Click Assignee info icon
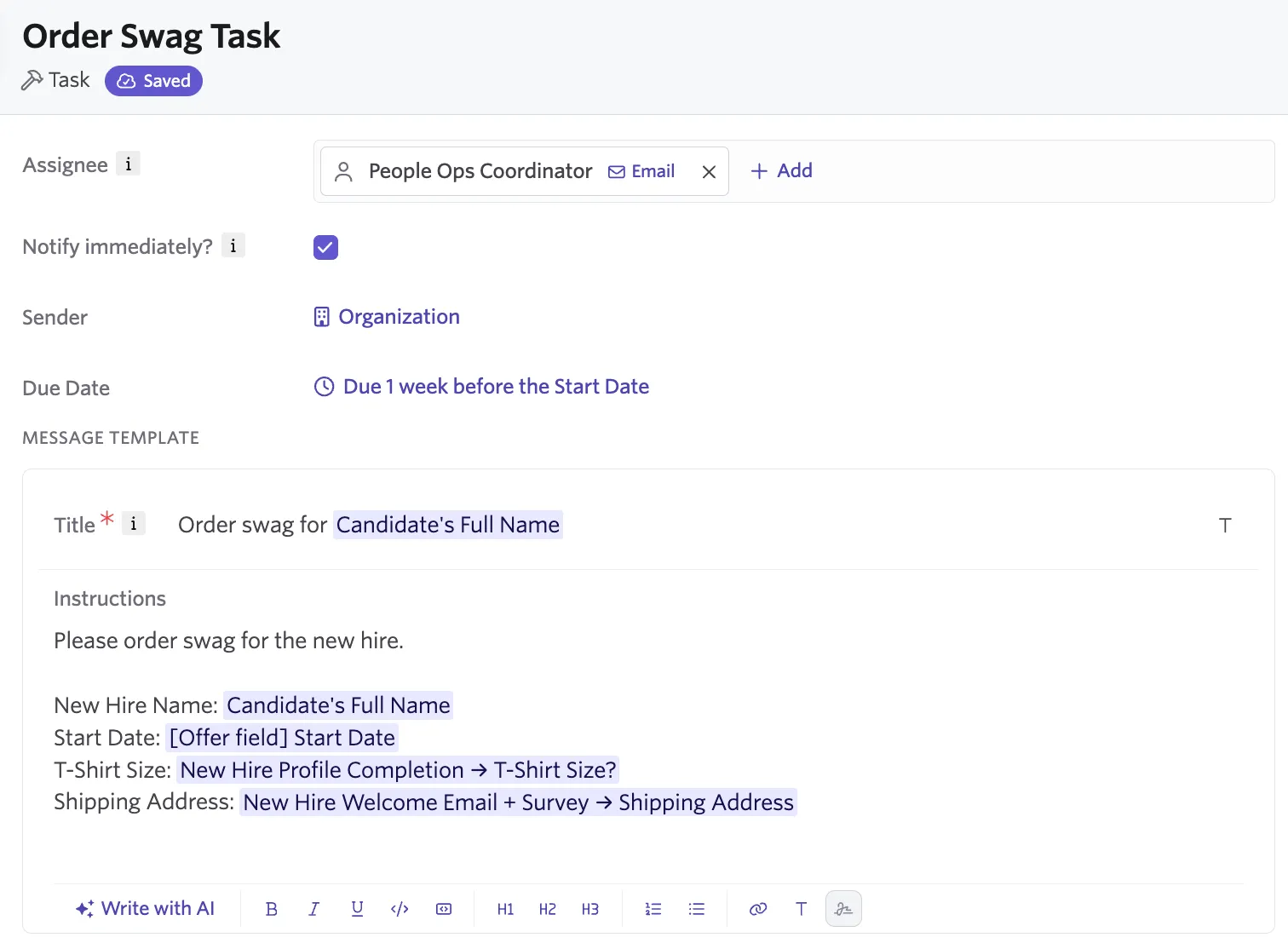The height and width of the screenshot is (949, 1288). [128, 164]
